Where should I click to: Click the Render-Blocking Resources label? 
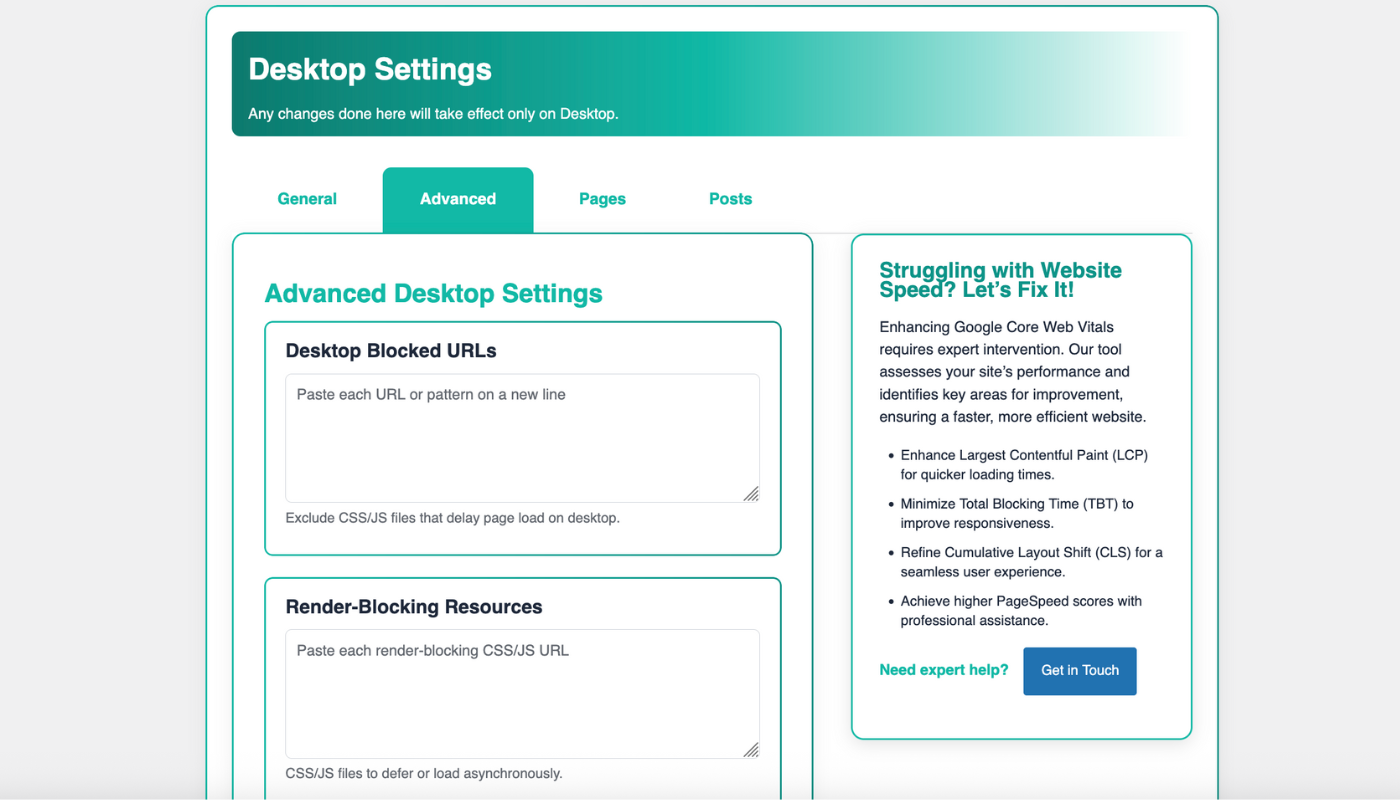pos(414,607)
